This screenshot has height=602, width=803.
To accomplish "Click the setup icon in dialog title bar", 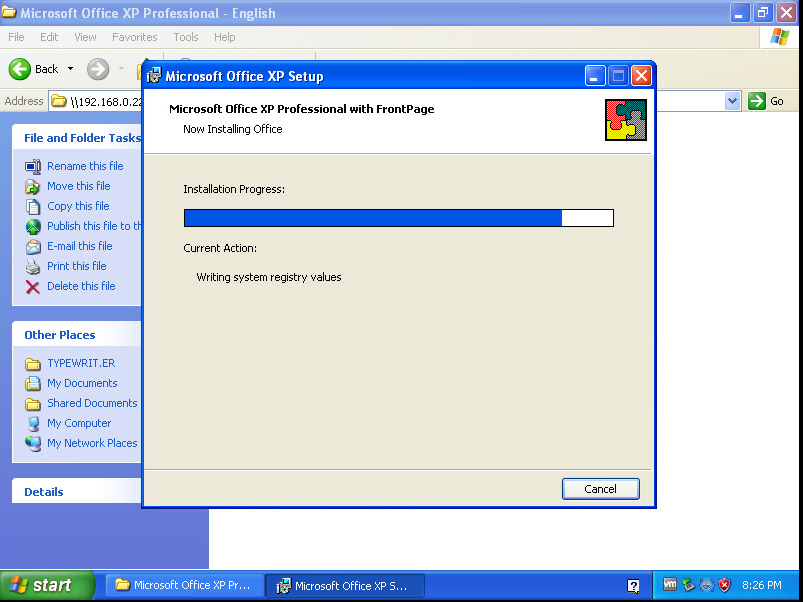I will pyautogui.click(x=154, y=76).
